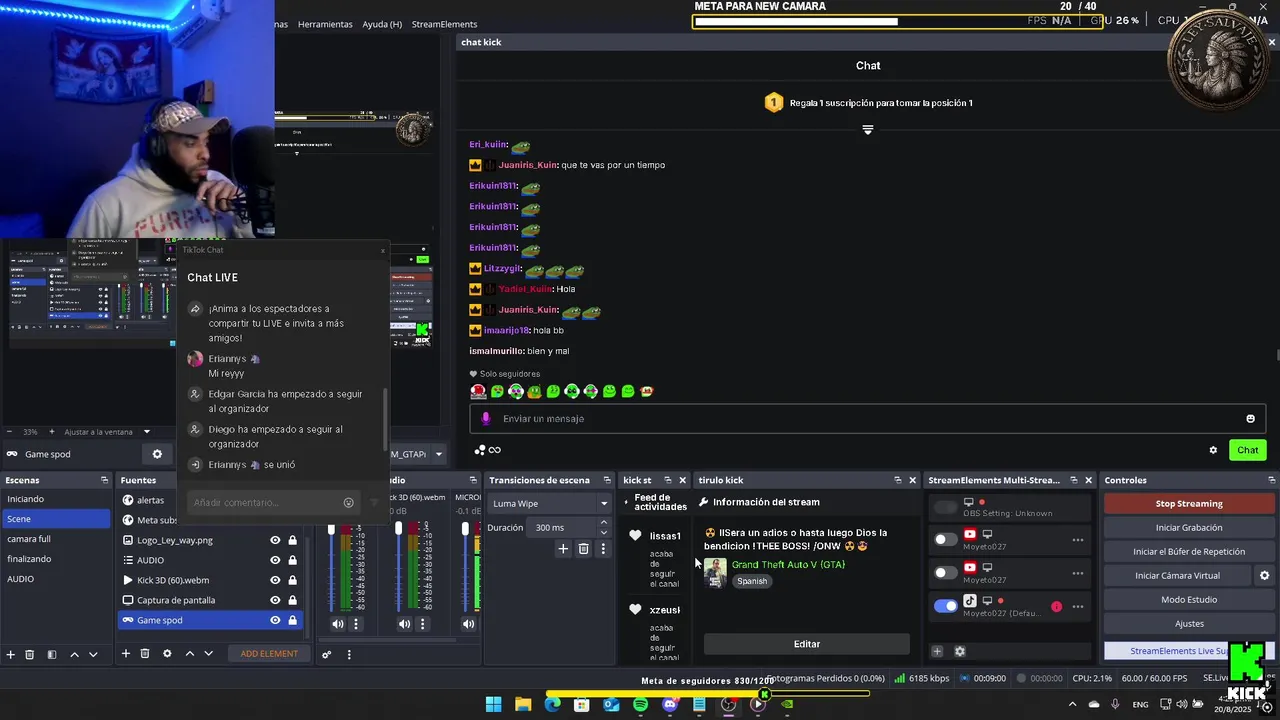Move source up in Fuentes panel
Viewport: 1280px width, 720px height.
point(189,654)
